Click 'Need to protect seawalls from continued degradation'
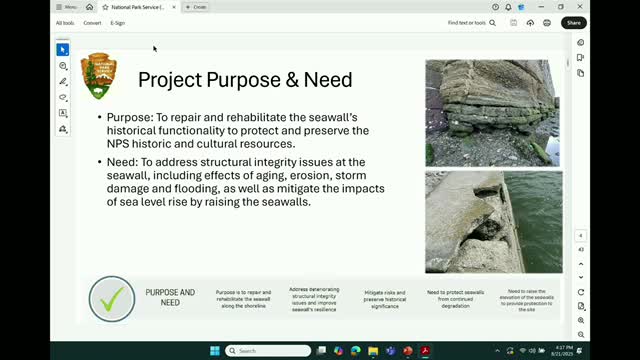 coord(456,299)
